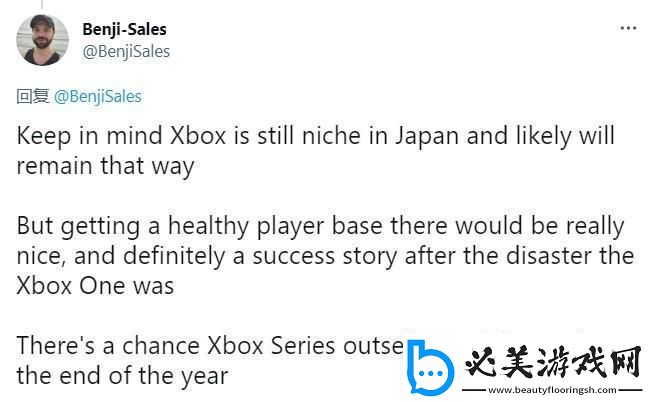The height and width of the screenshot is (402, 653).
Task: Click the "Xbox One was" text line
Action: tap(97, 286)
